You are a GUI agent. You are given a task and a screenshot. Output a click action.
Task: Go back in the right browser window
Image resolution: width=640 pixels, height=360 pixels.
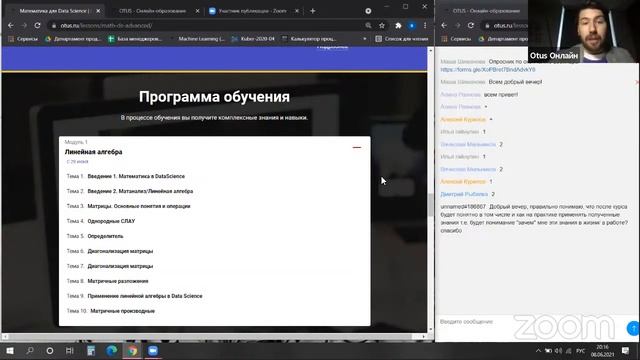pos(444,25)
